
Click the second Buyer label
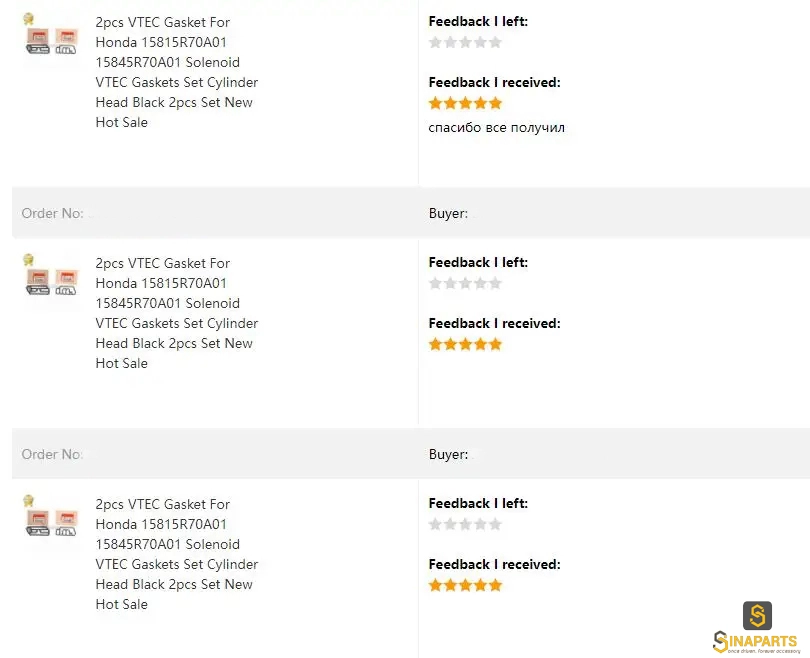click(x=448, y=454)
